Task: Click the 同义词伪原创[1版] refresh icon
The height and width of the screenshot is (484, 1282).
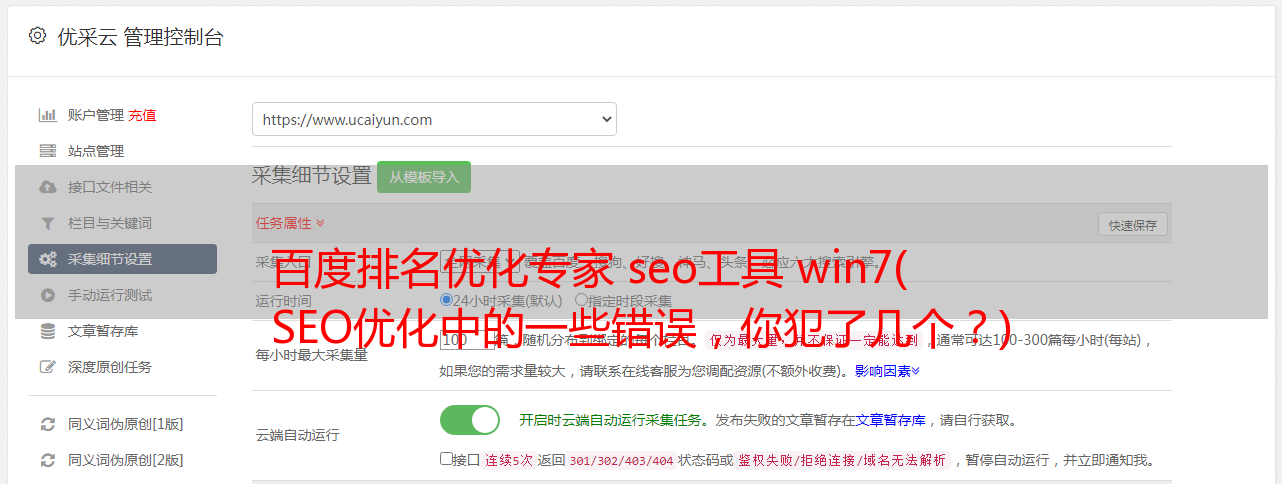Action: [x=47, y=424]
